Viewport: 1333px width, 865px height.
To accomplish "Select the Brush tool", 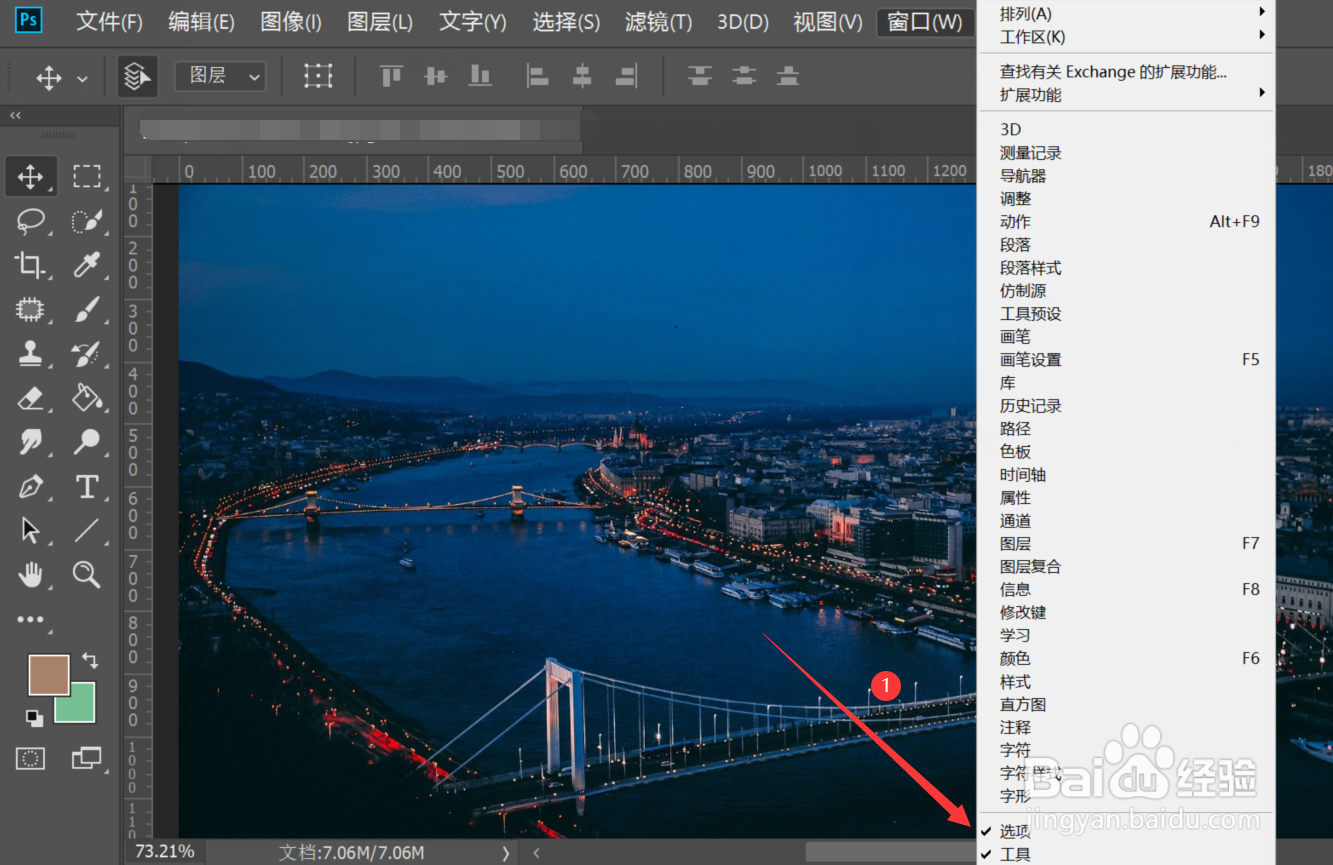I will click(87, 309).
